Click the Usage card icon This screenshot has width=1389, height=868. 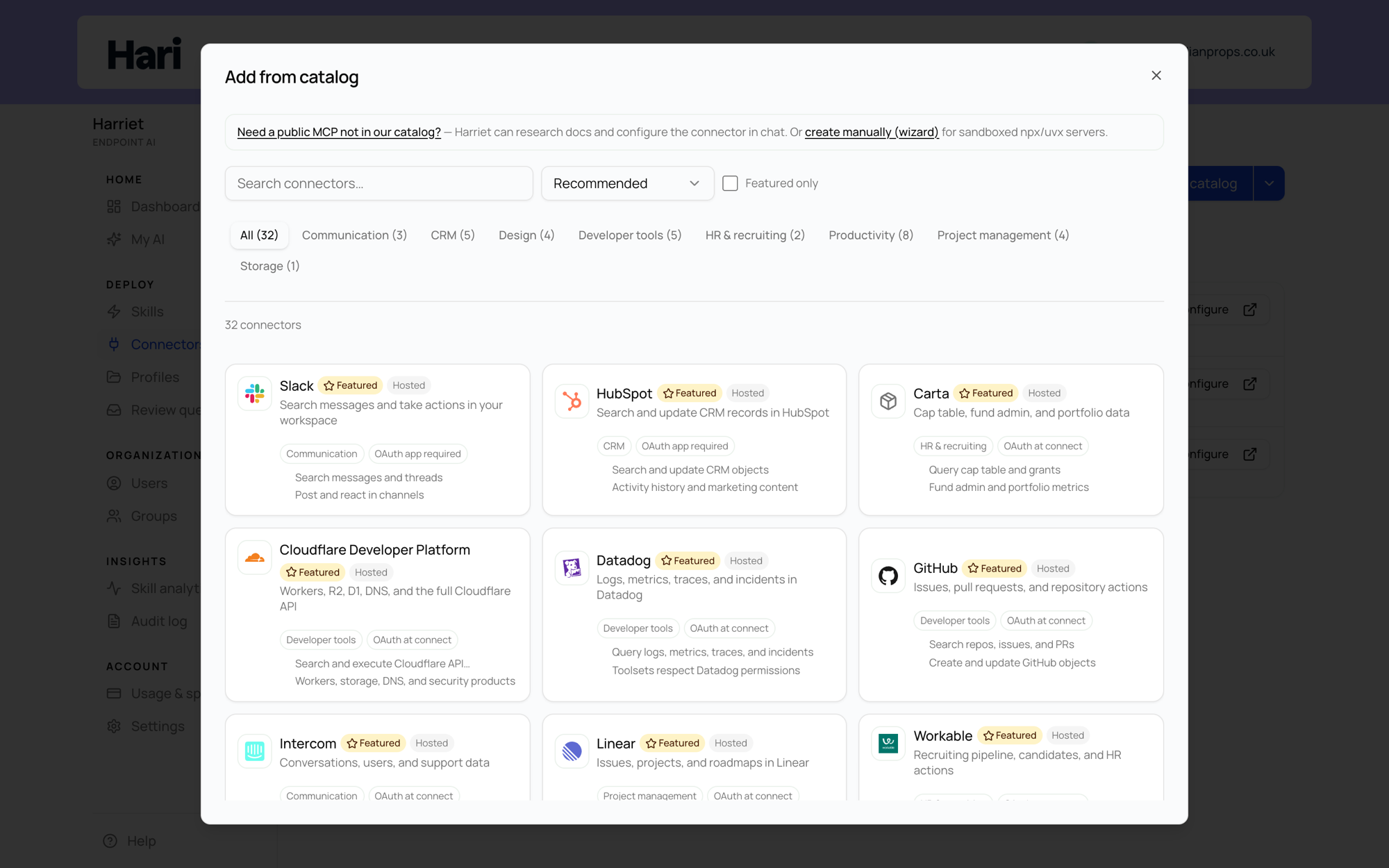114,694
